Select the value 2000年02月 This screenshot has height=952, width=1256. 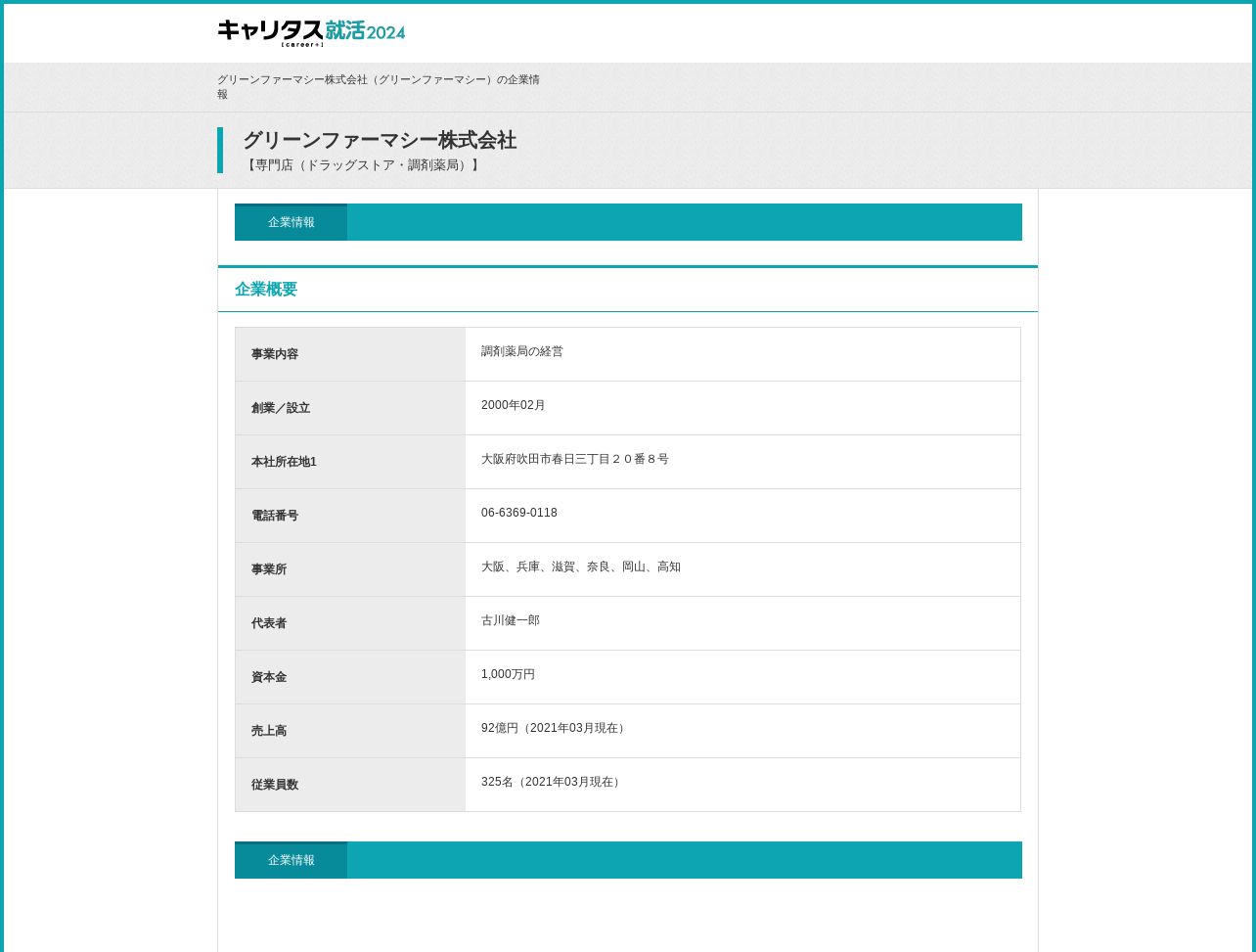click(514, 405)
